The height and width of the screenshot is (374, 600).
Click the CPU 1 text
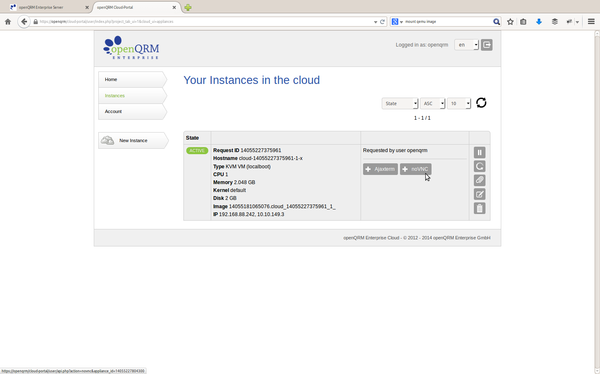click(x=220, y=175)
